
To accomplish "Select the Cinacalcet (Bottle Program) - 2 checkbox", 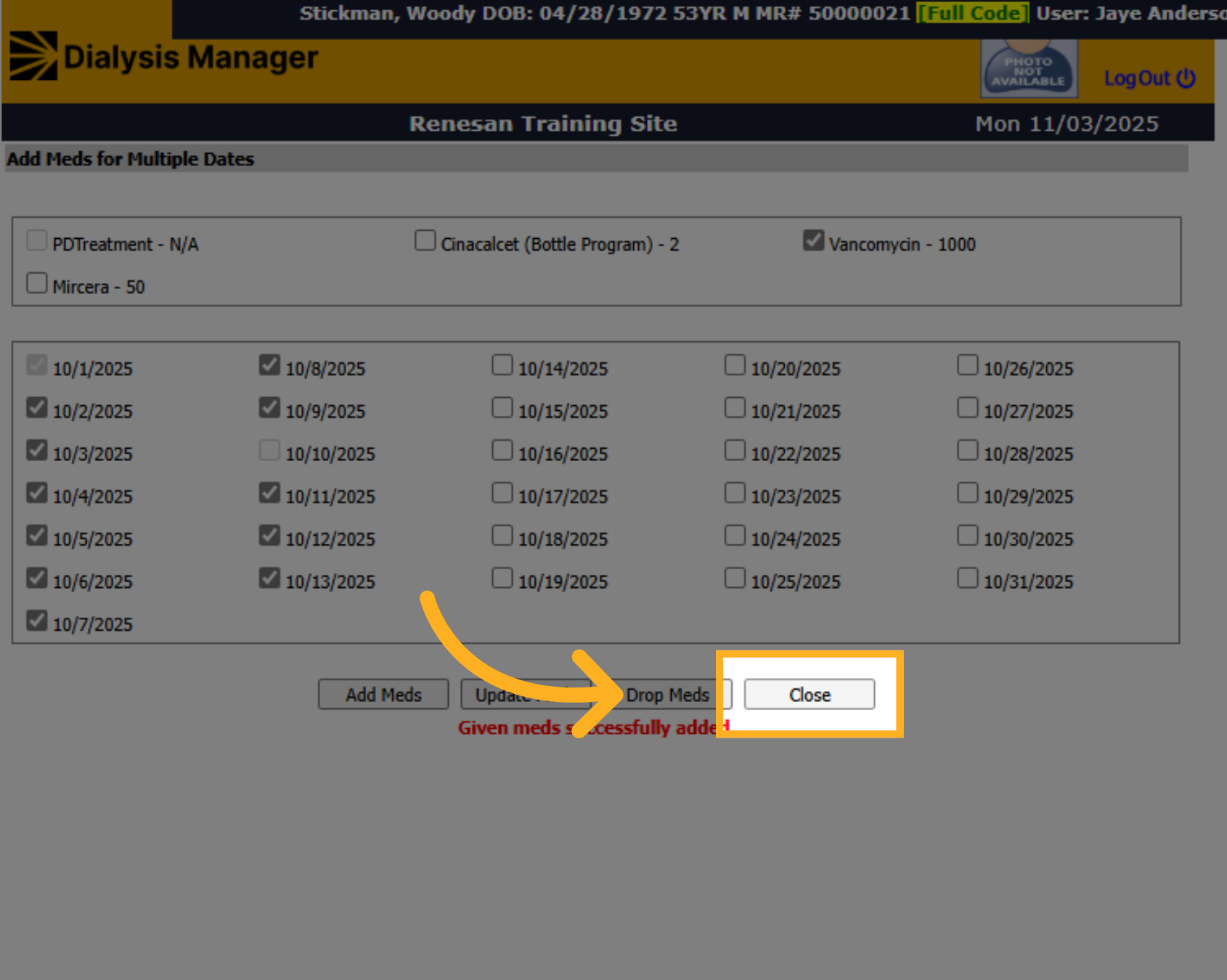I will pos(425,240).
